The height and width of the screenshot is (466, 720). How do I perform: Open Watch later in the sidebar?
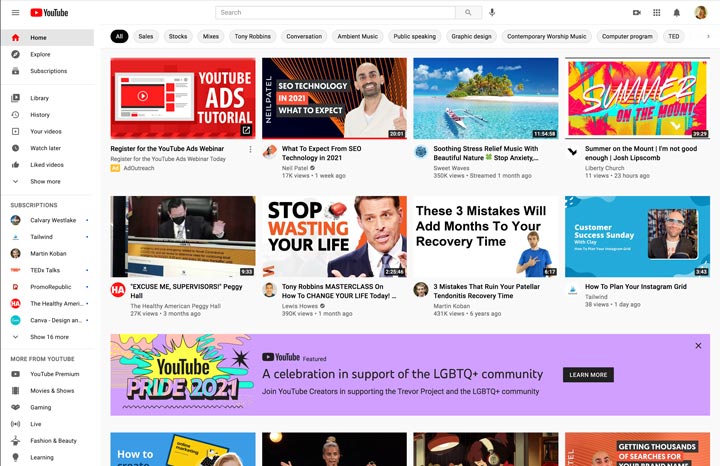point(48,148)
